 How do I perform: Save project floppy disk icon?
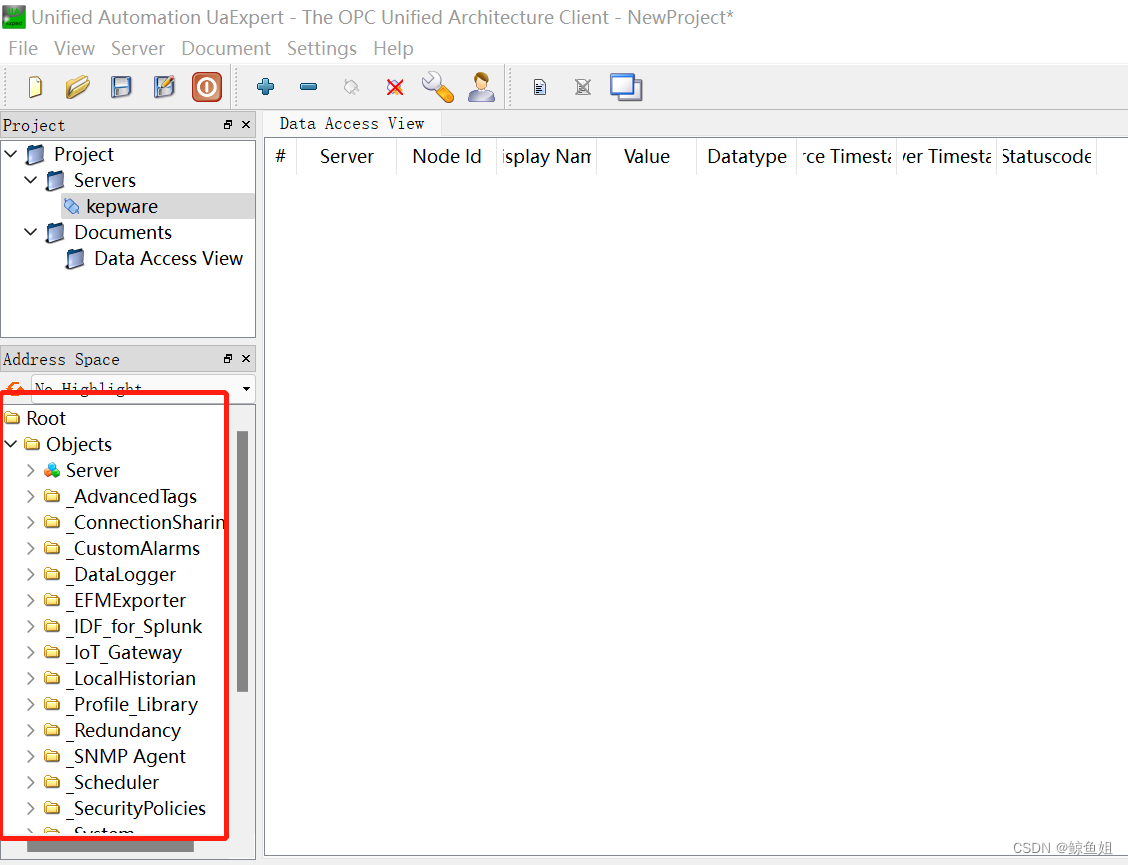[x=121, y=87]
